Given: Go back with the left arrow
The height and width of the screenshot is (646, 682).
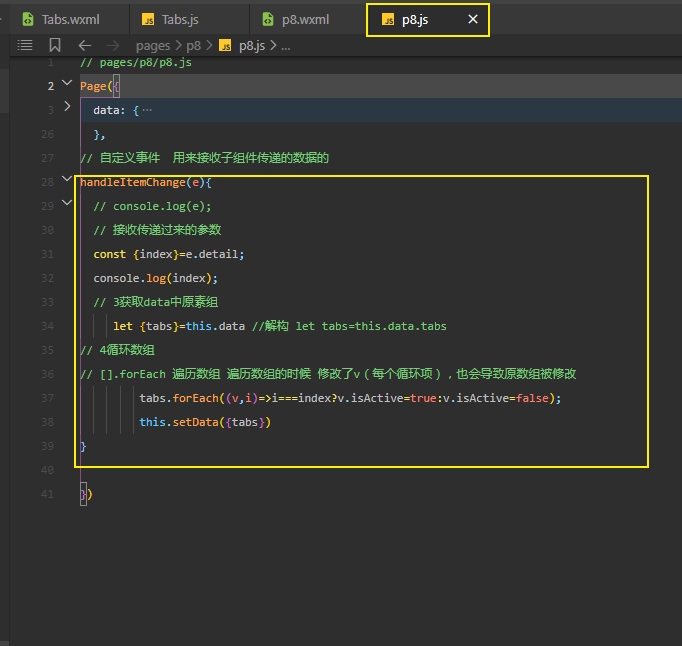Looking at the screenshot, I should (x=85, y=45).
